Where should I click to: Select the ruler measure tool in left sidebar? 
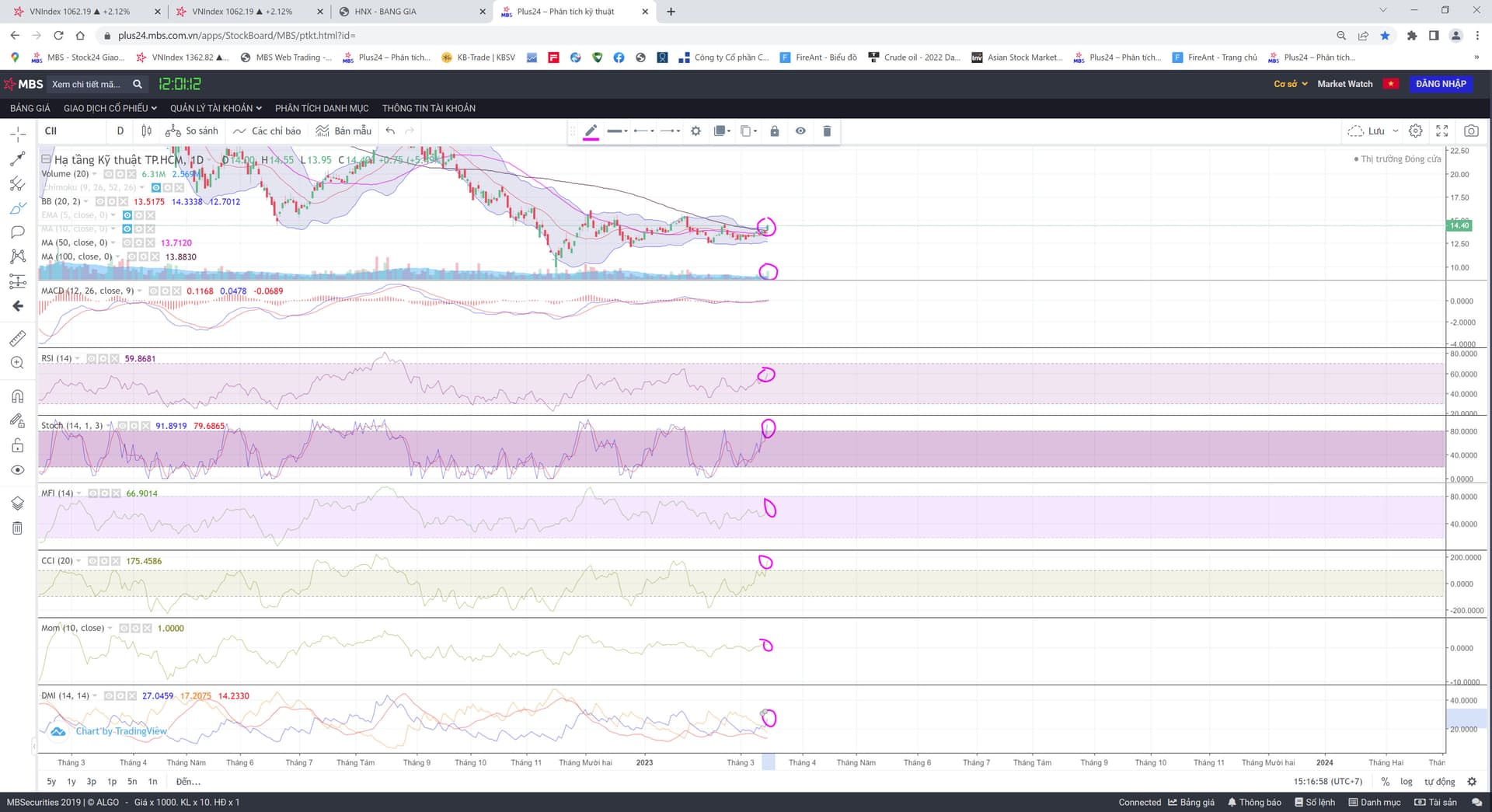click(x=17, y=339)
